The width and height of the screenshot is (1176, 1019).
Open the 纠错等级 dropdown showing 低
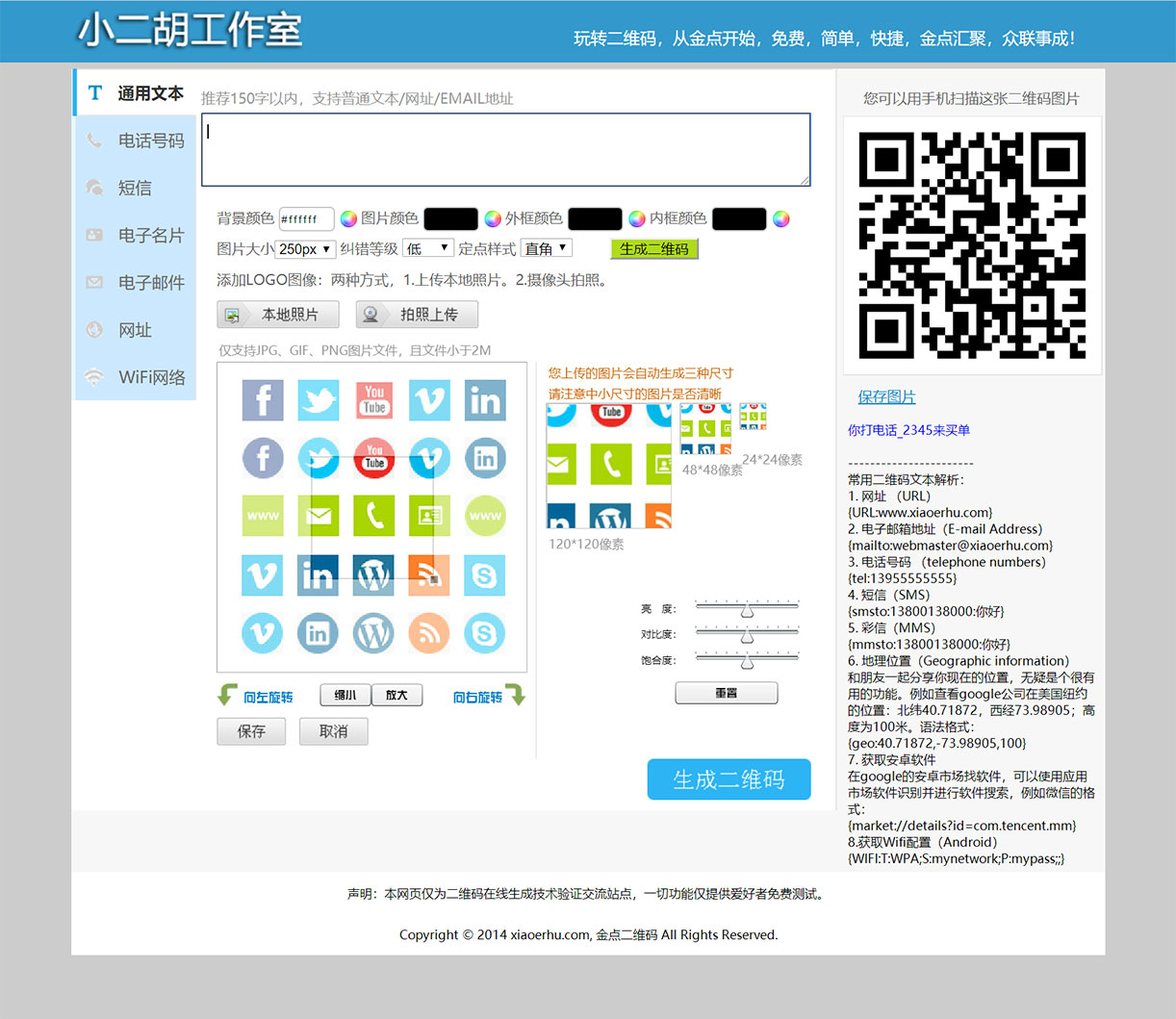coord(427,247)
